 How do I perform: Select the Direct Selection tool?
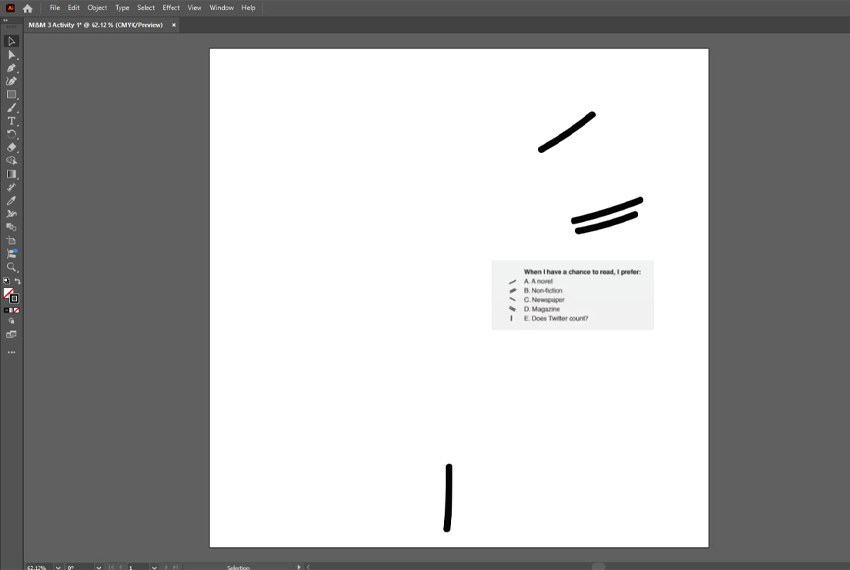click(12, 55)
